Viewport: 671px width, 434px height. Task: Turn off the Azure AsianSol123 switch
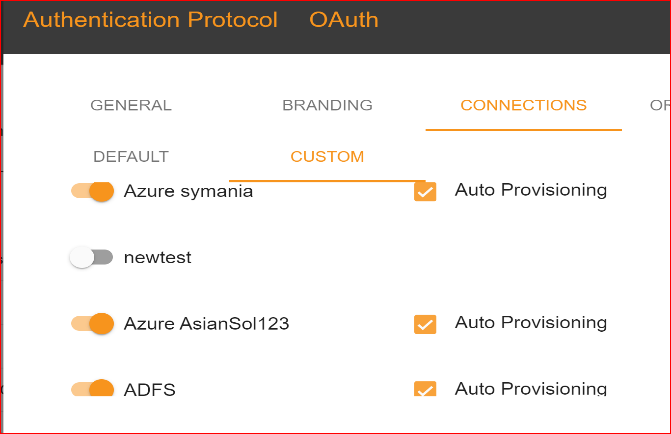tap(93, 323)
